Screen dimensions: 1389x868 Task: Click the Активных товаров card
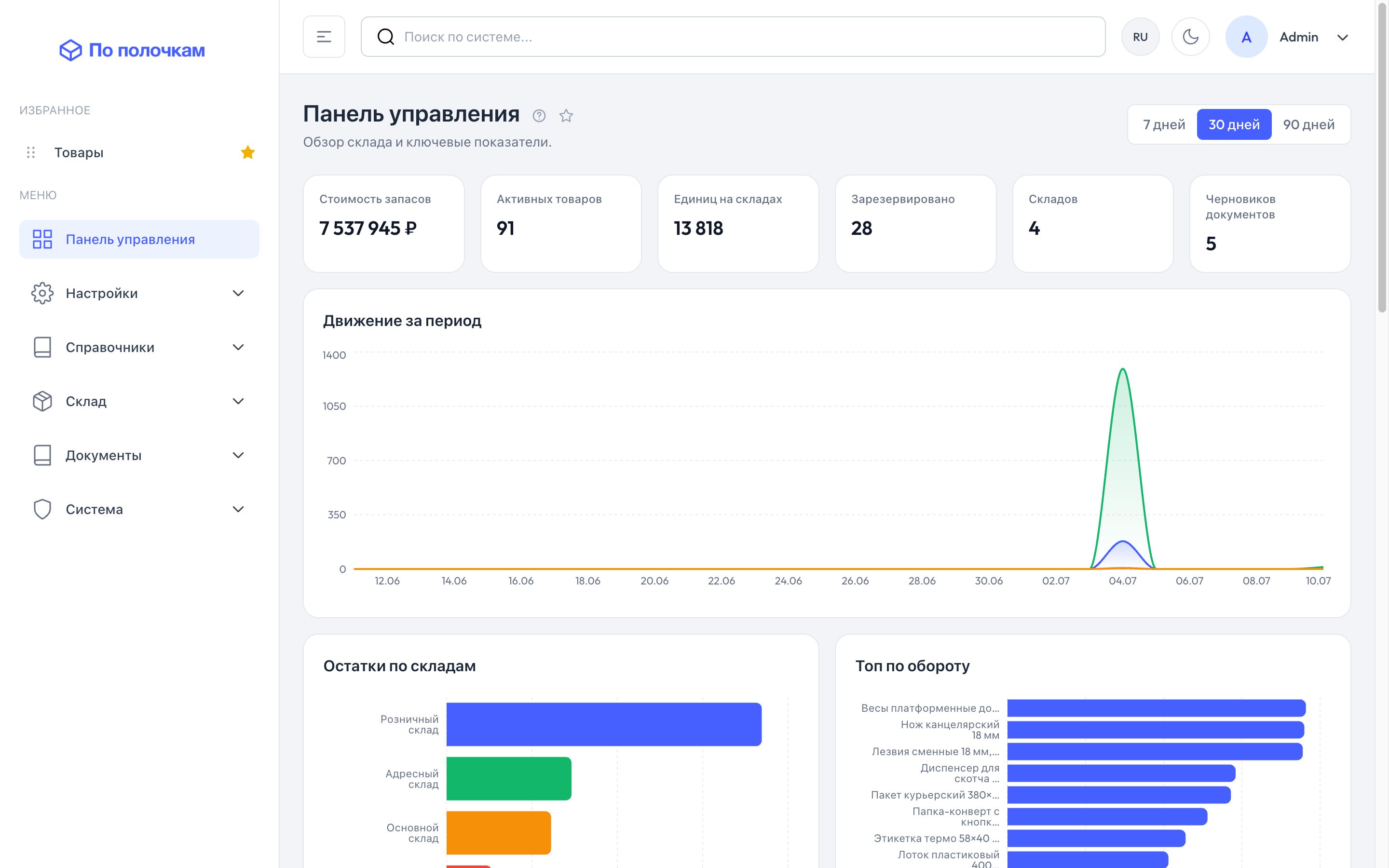click(x=561, y=223)
